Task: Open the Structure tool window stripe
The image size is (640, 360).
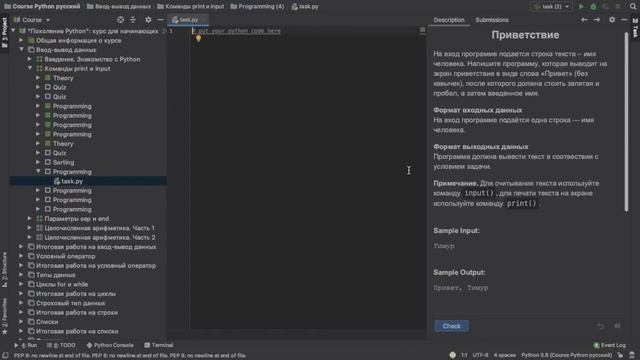Action: 4,269
